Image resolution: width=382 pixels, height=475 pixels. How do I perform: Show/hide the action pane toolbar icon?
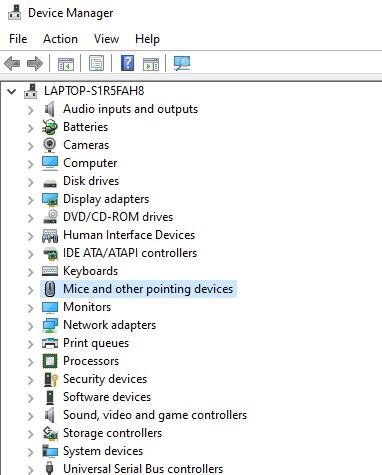151,63
